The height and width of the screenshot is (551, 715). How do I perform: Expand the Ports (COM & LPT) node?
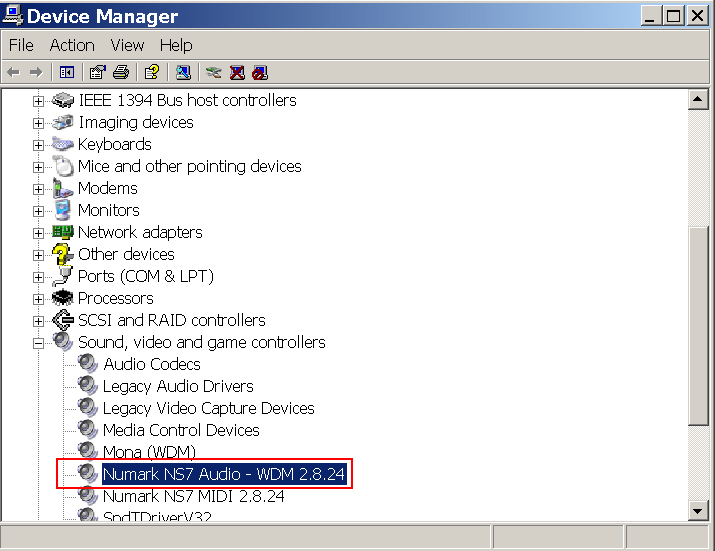click(x=38, y=276)
